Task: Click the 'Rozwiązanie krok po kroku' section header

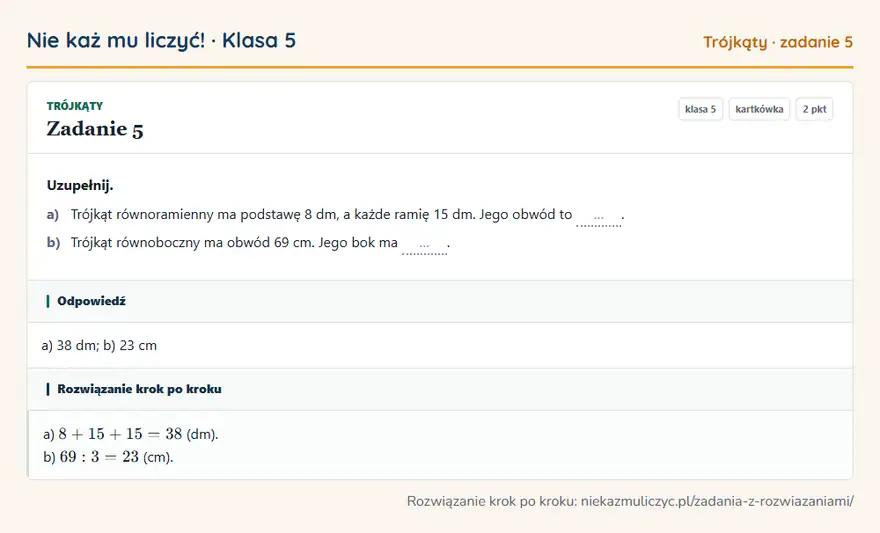Action: pos(440,389)
